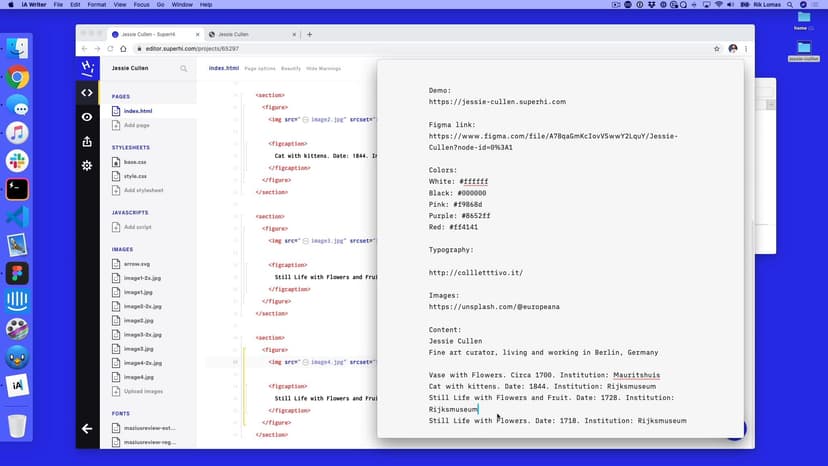Click Upload images link
828x466 pixels.
(144, 391)
